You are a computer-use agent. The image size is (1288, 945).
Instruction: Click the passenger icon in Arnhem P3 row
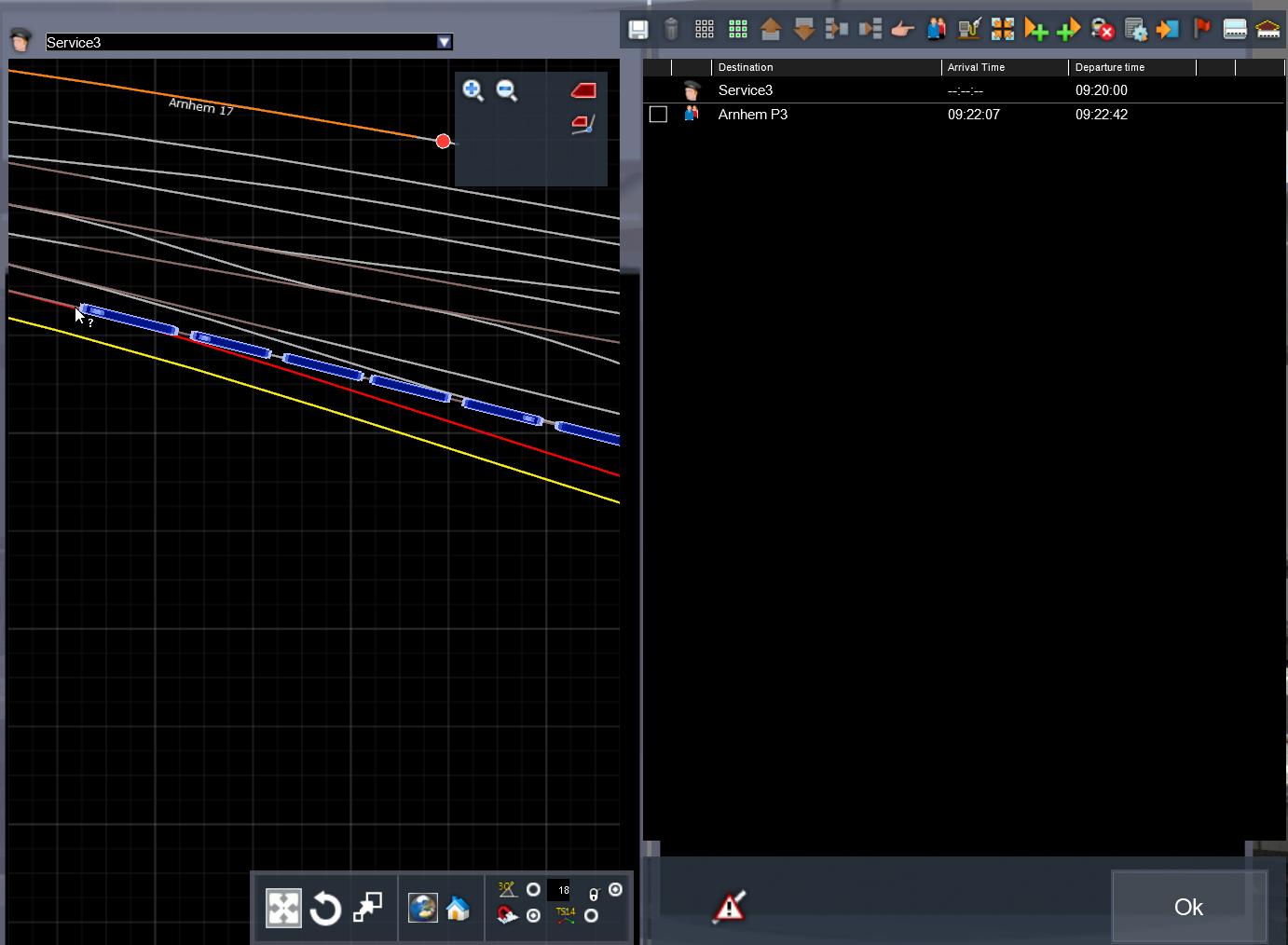coord(692,114)
